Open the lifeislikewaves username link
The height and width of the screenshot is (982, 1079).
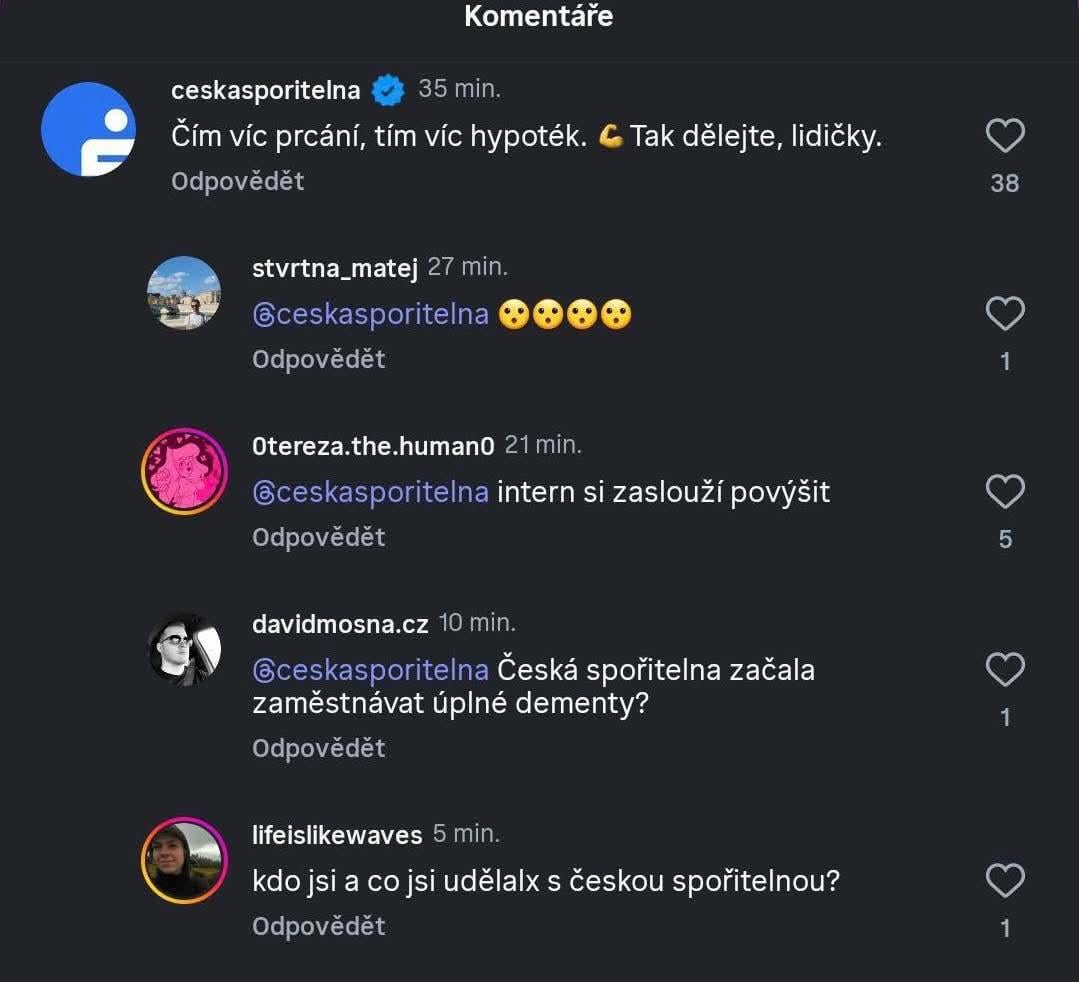tap(337, 835)
